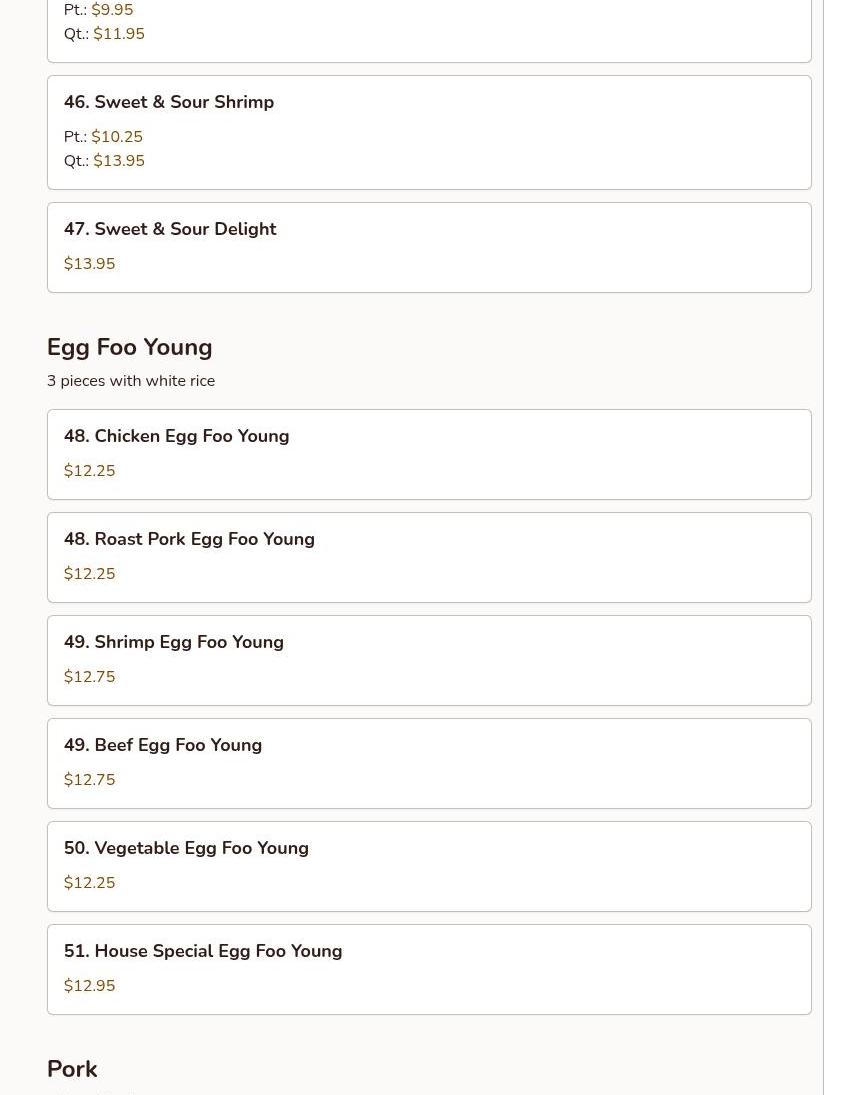Select the $11.95 quart price

point(119,34)
